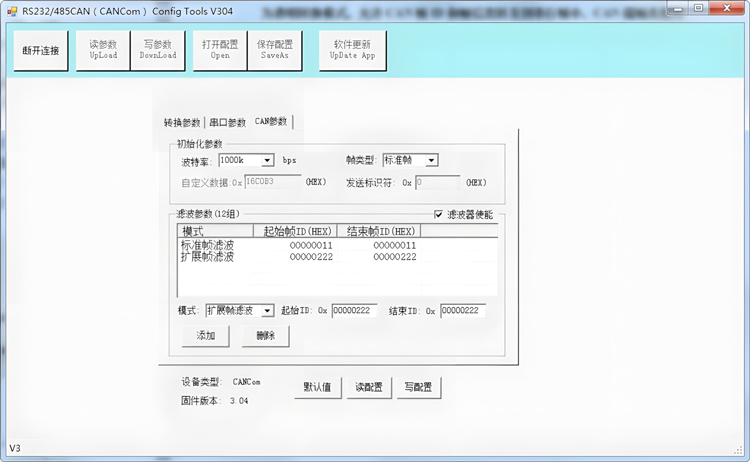
Task: Click 保存配置 SaveAs toolbar button
Action: coord(275,50)
